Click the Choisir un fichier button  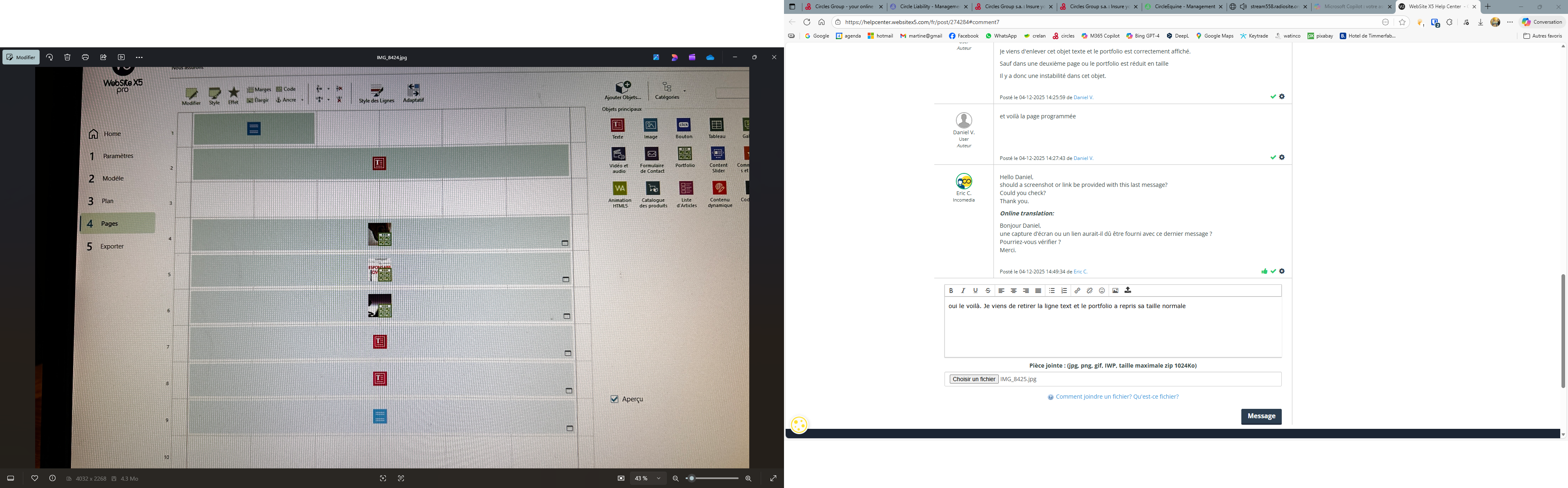[973, 379]
